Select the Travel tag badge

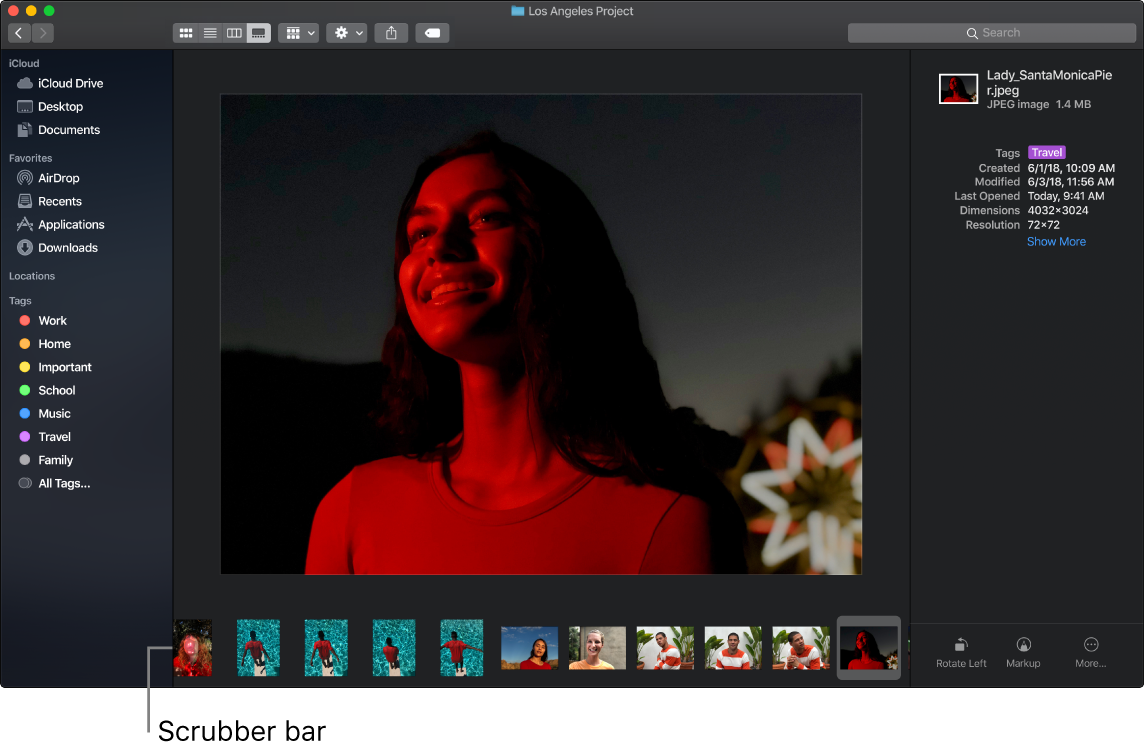click(x=1046, y=152)
